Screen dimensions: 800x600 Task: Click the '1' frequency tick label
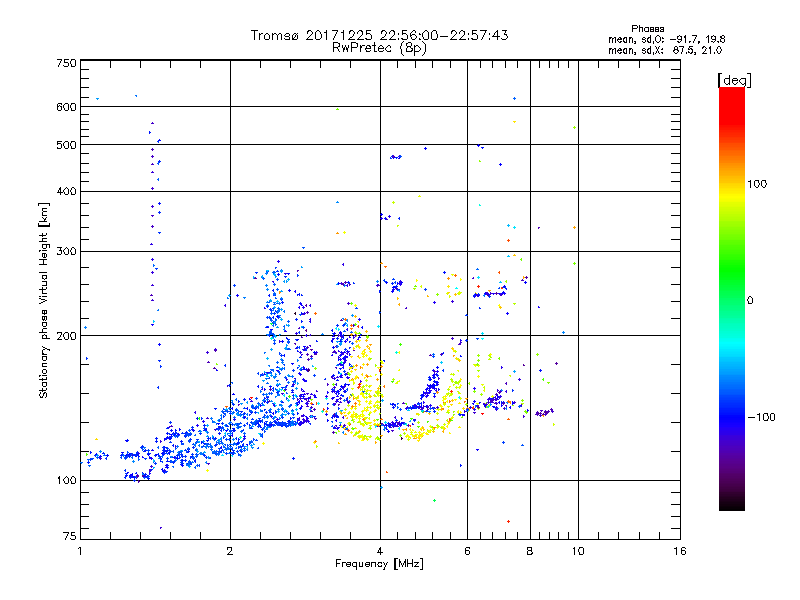pyautogui.click(x=80, y=551)
